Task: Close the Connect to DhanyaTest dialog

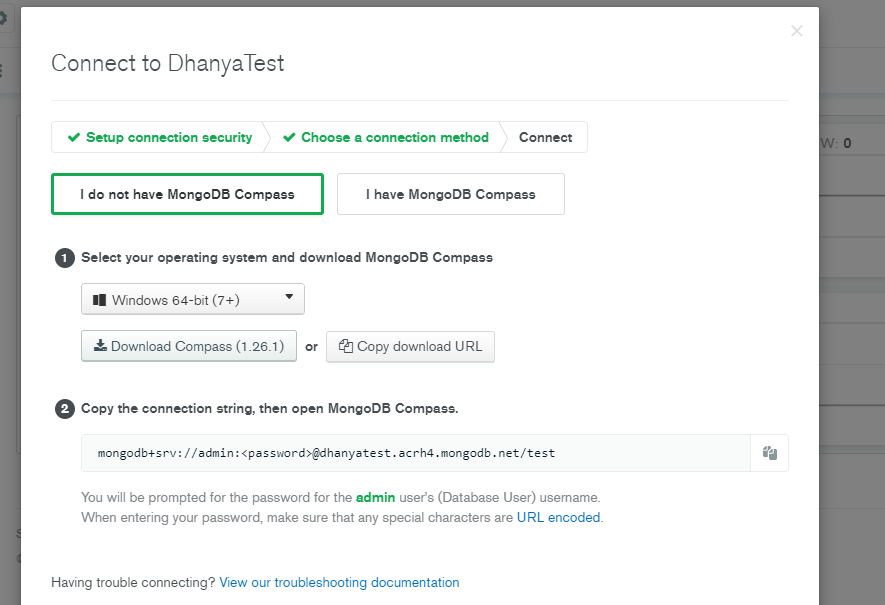Action: [796, 31]
